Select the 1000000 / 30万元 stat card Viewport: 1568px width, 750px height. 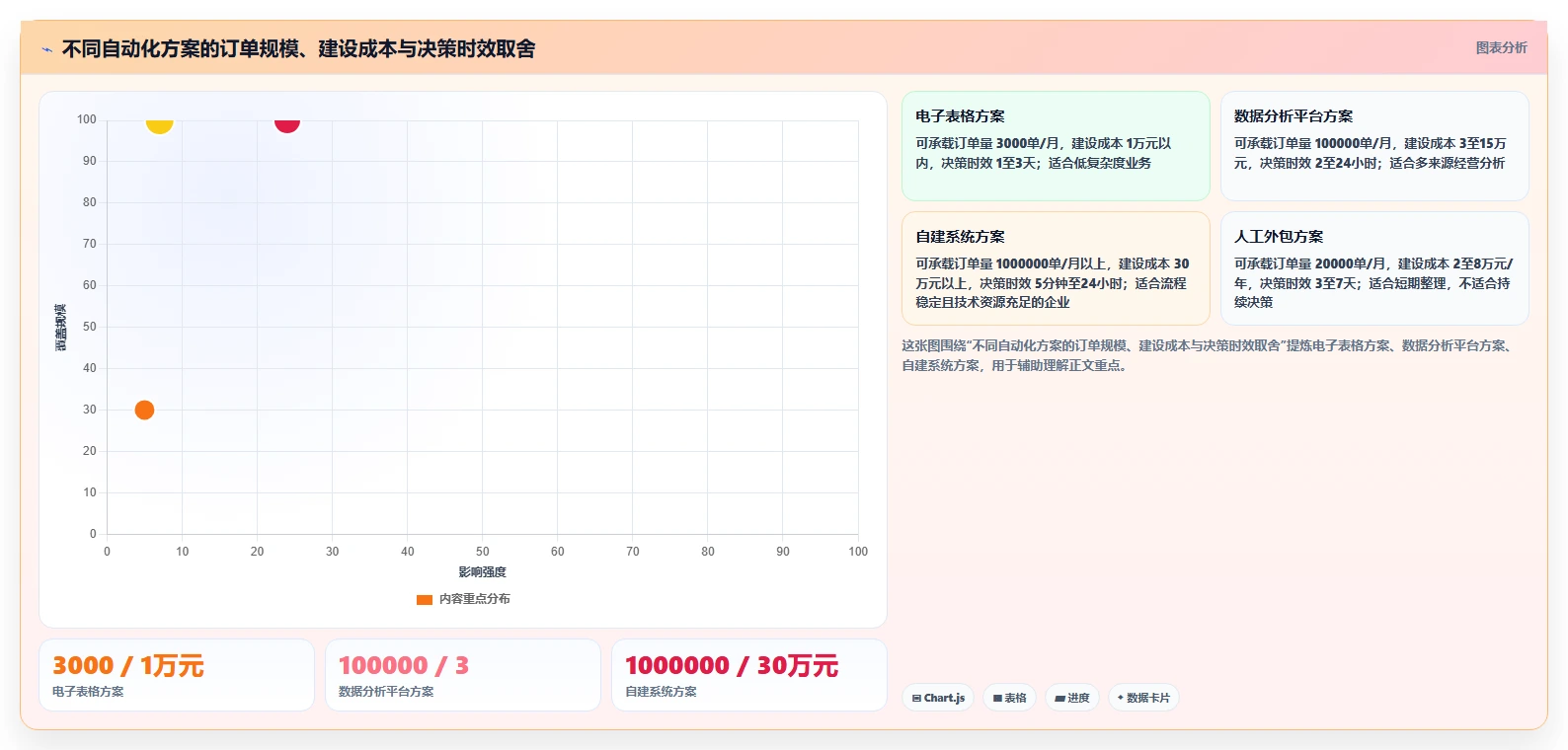(x=749, y=675)
